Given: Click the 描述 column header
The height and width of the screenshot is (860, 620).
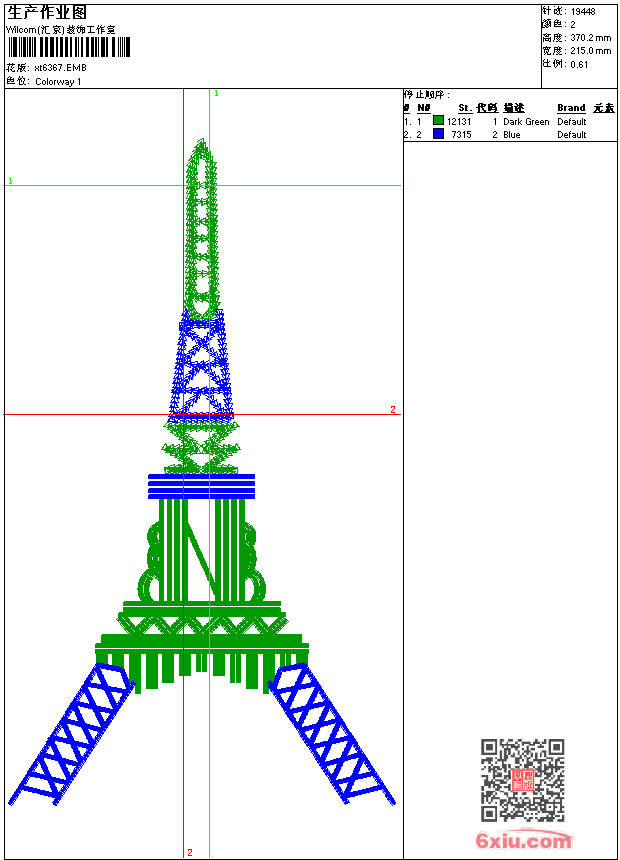Looking at the screenshot, I should (x=514, y=108).
